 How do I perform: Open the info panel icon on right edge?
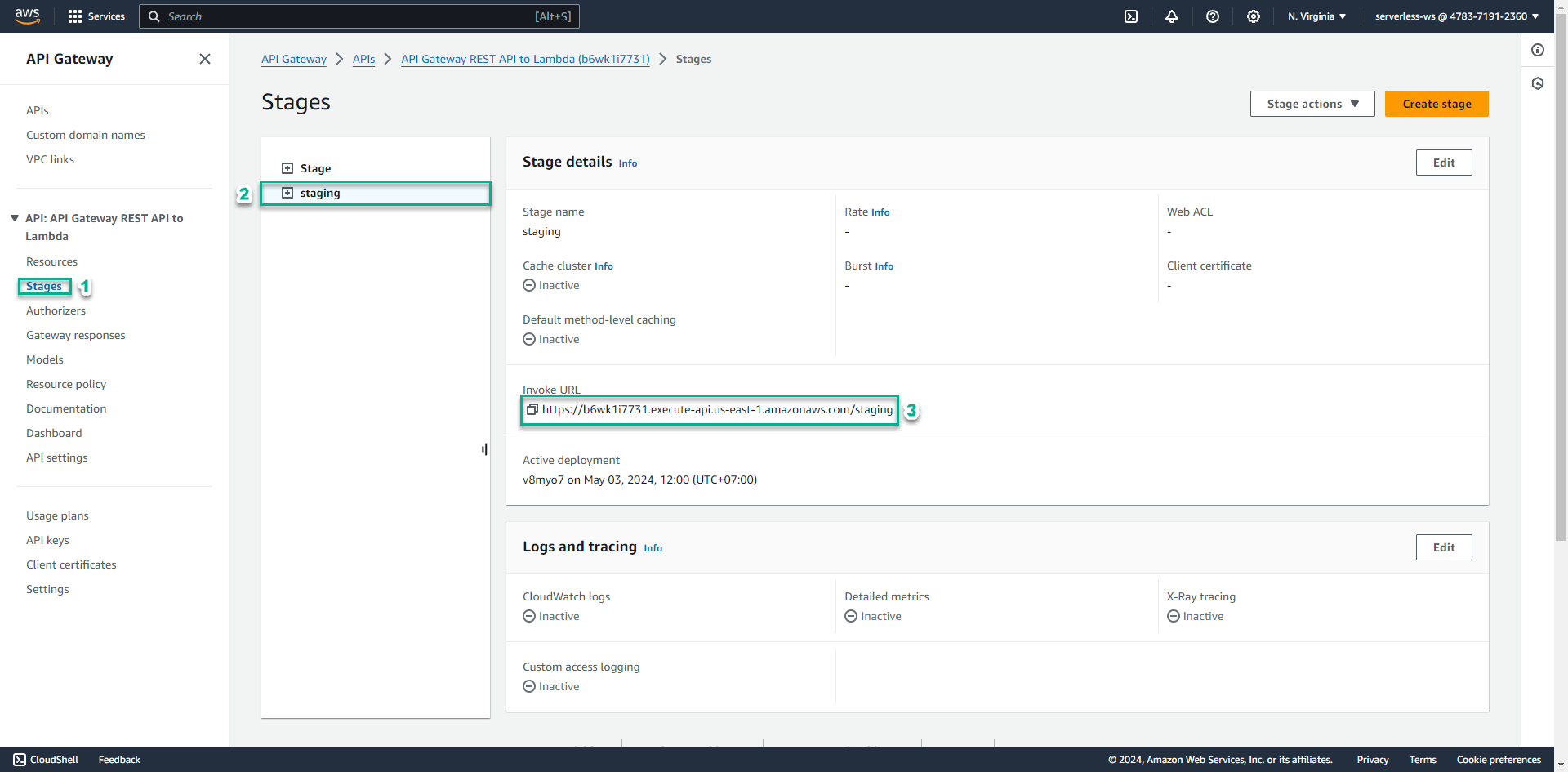[1538, 50]
